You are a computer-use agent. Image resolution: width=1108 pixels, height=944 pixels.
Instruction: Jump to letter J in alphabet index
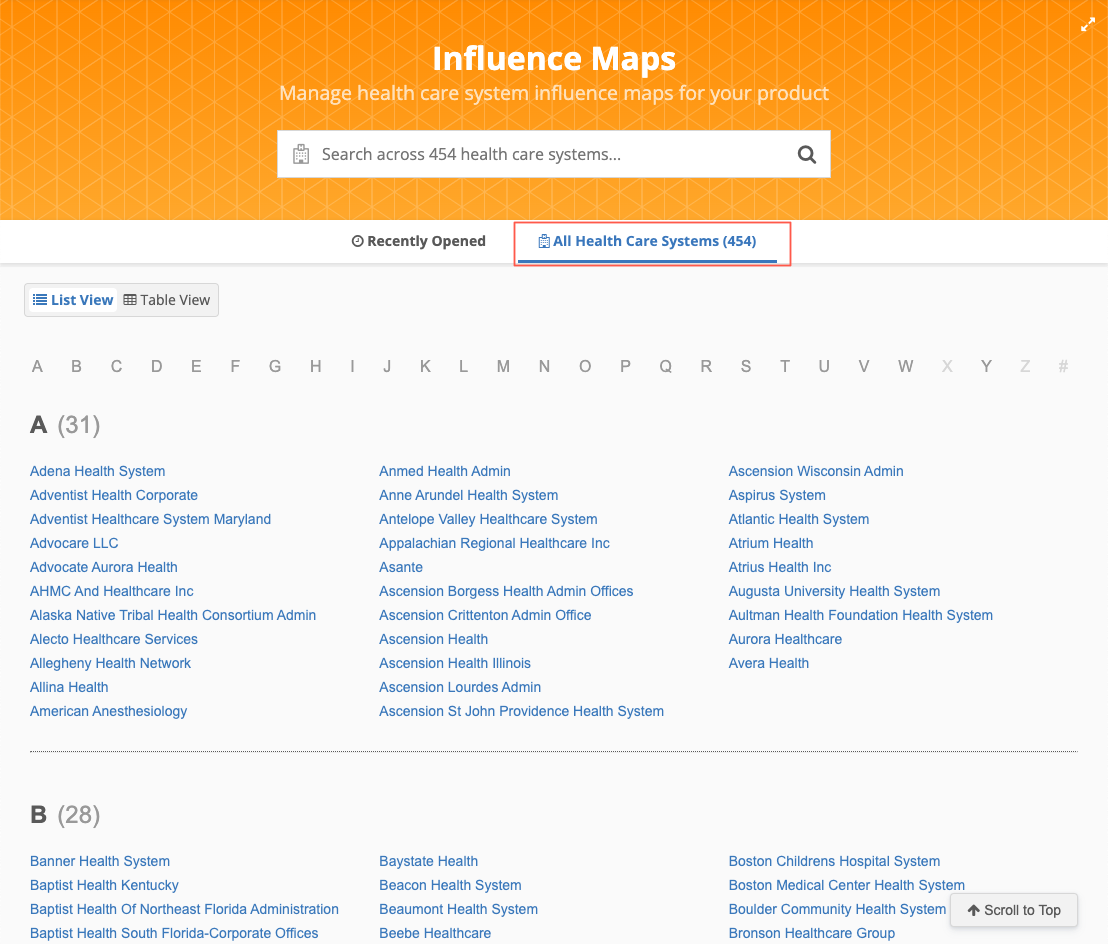(387, 366)
